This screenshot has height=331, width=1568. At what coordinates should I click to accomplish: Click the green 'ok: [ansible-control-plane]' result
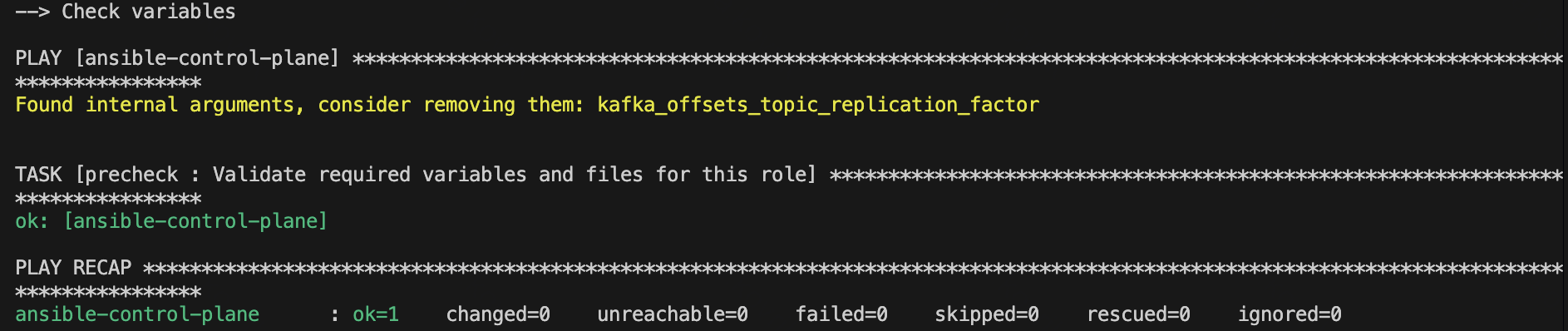click(171, 221)
